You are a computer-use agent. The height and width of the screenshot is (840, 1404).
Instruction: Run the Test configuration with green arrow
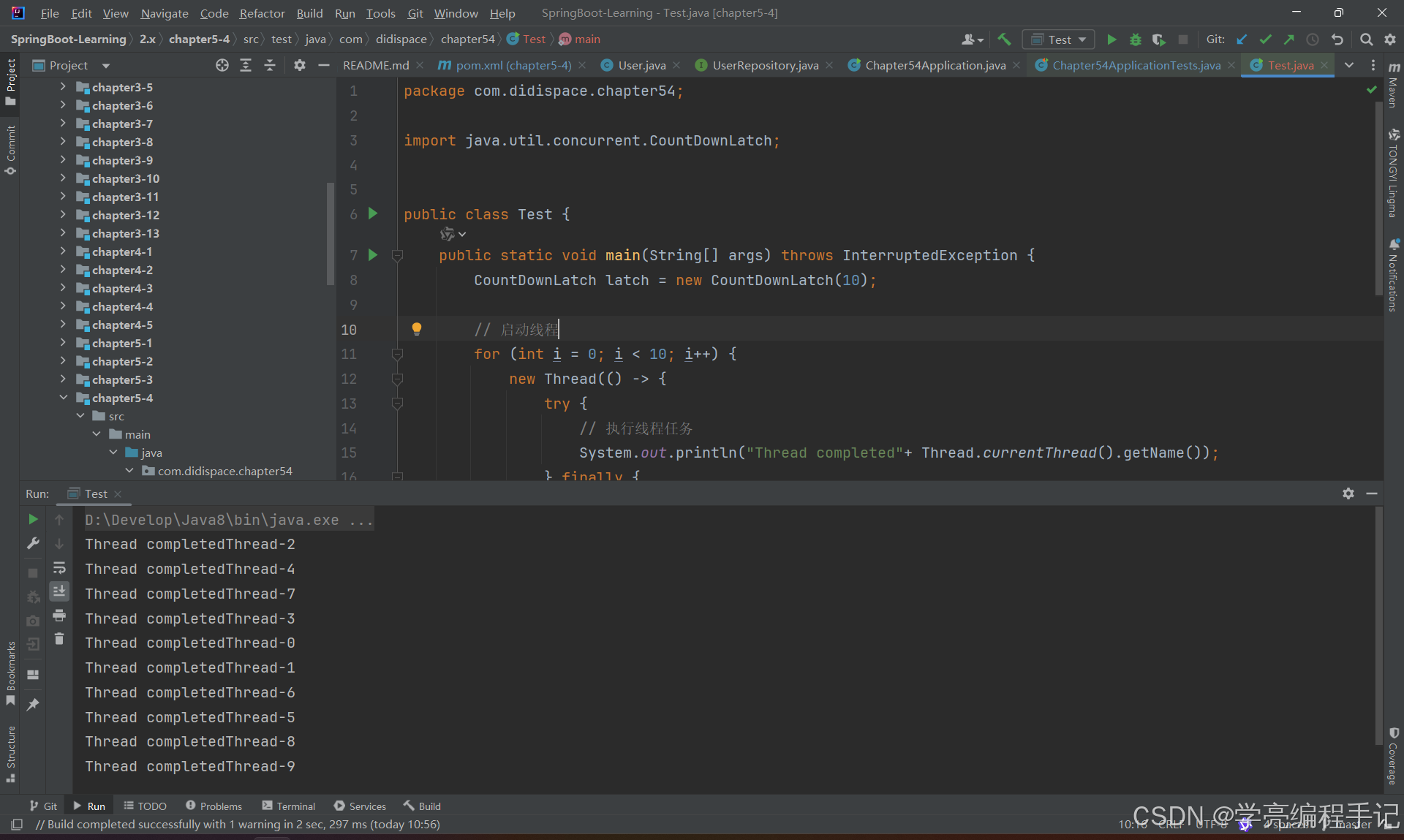point(1111,39)
